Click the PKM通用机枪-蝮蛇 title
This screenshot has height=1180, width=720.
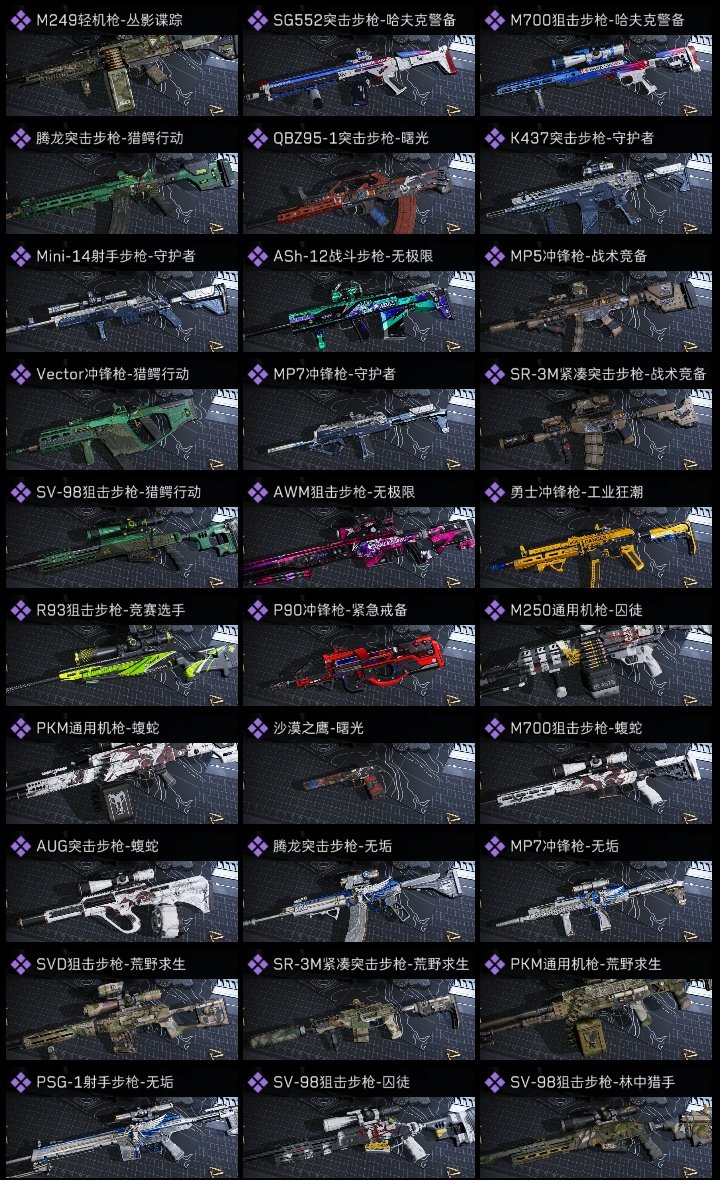point(97,728)
